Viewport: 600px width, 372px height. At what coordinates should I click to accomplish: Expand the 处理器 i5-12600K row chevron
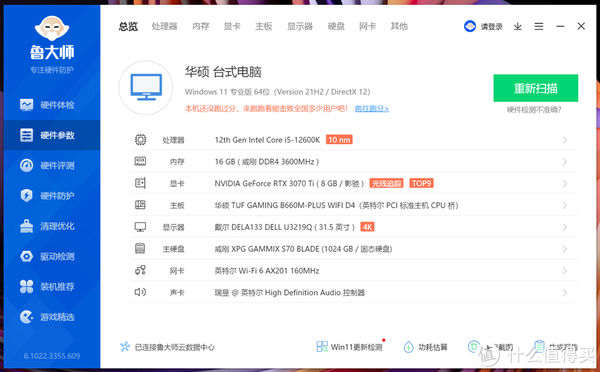point(565,140)
